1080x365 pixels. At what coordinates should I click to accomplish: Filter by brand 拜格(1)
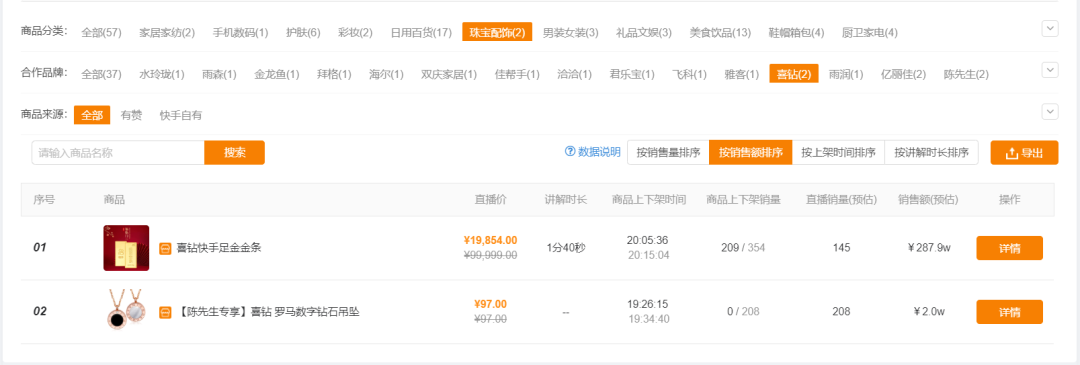coord(334,74)
